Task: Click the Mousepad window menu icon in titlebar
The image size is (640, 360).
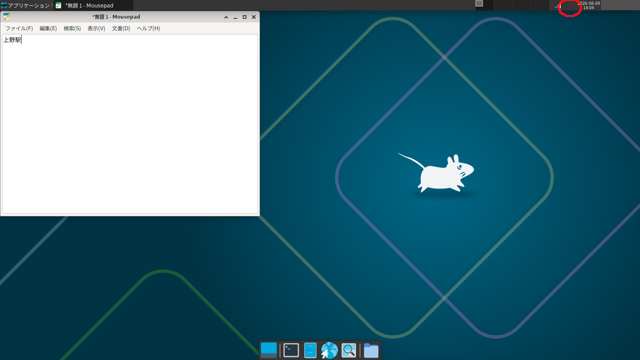Action: (x=7, y=17)
